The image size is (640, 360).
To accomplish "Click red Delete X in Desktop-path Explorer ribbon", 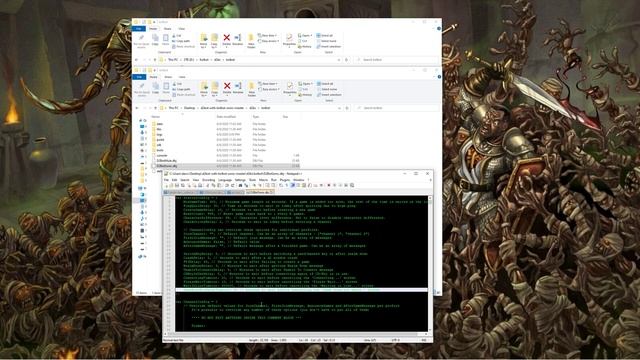I will tap(227, 86).
